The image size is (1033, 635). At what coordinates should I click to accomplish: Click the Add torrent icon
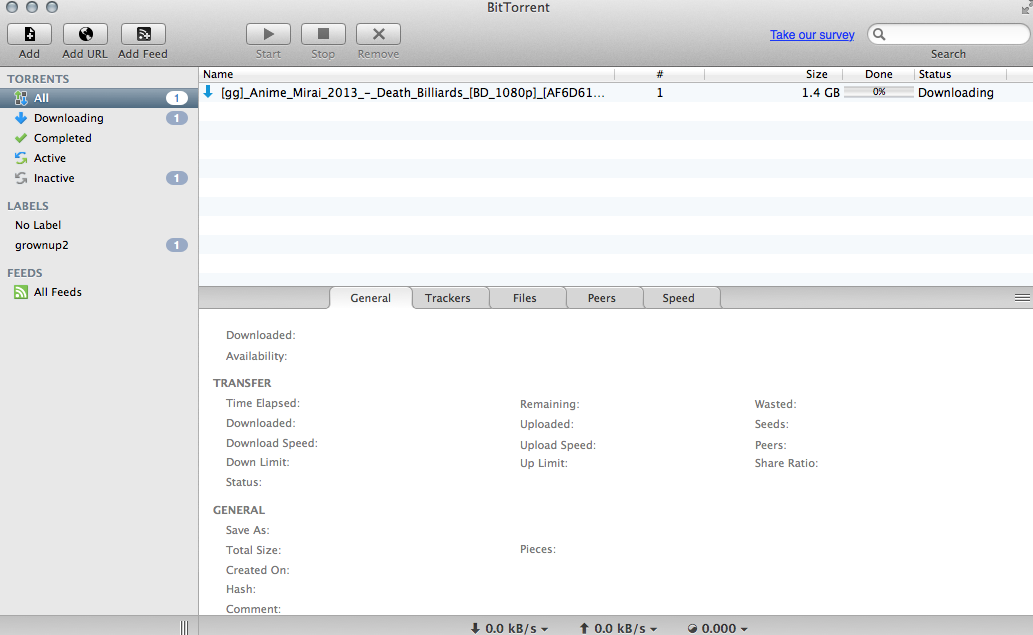(x=30, y=34)
